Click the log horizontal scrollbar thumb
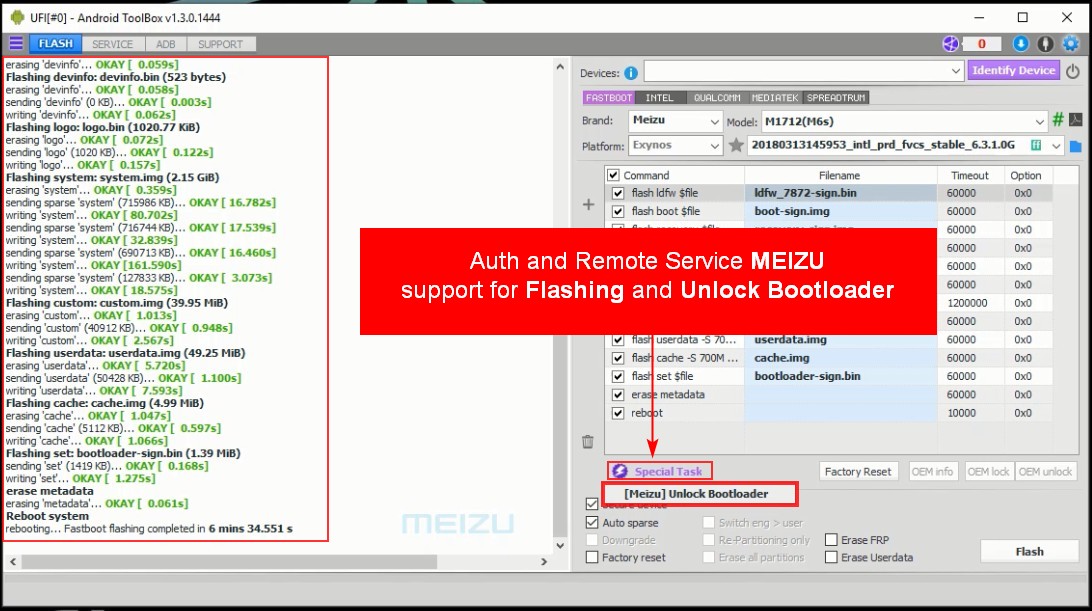 pyautogui.click(x=229, y=562)
